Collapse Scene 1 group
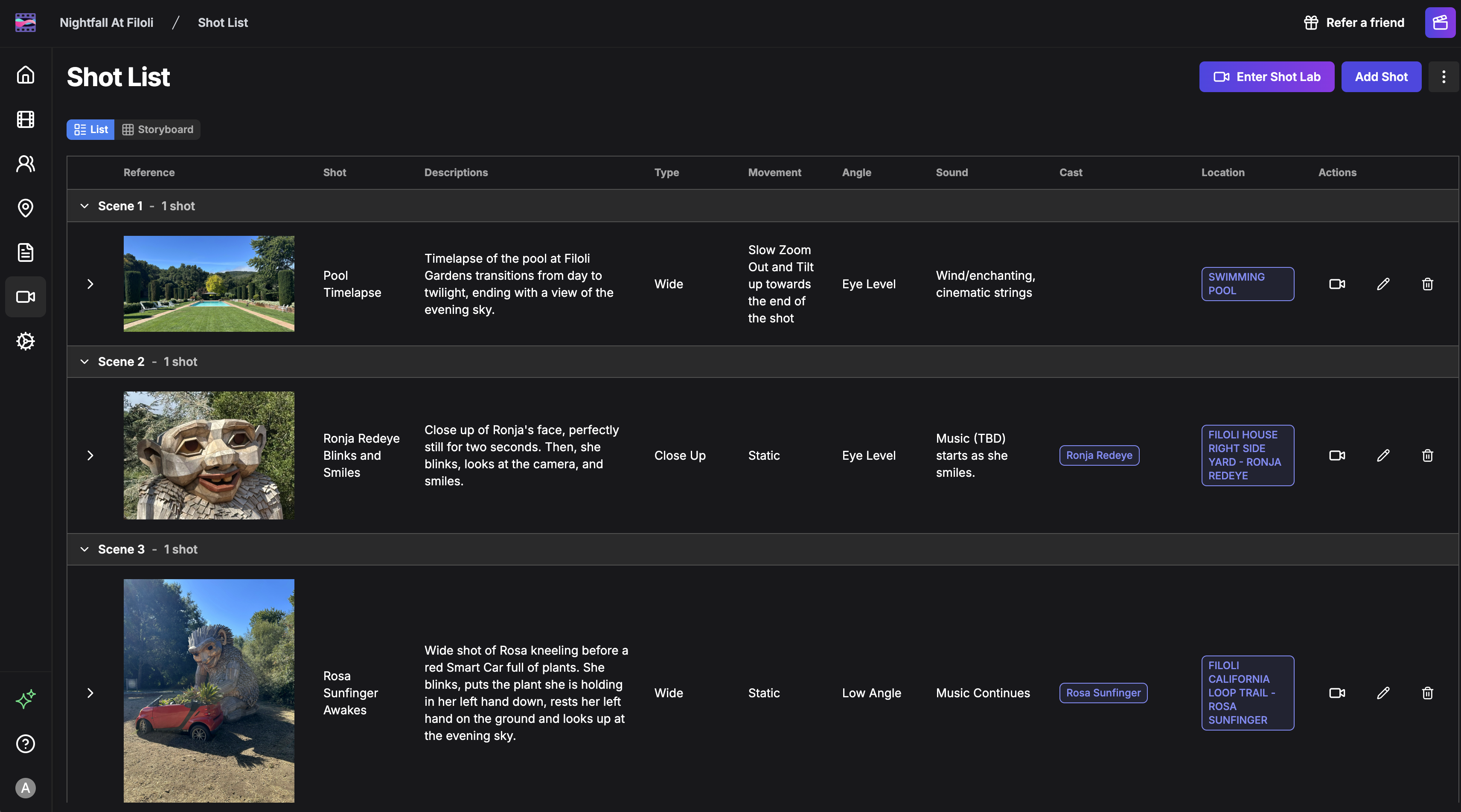This screenshot has height=812, width=1461. click(x=84, y=206)
